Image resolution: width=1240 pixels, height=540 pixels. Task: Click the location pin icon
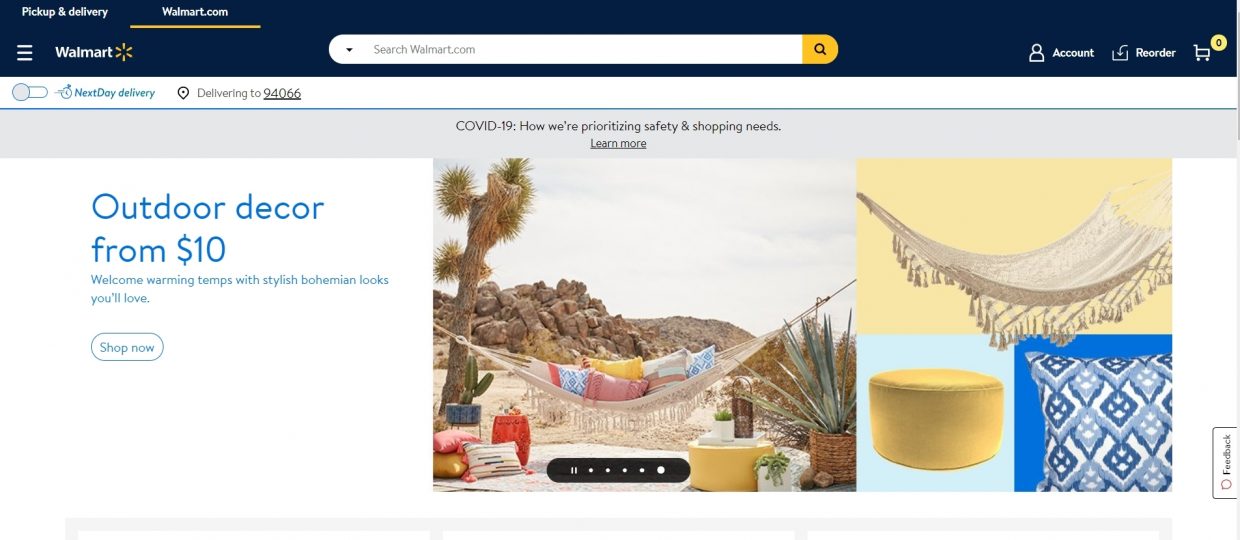coord(183,93)
